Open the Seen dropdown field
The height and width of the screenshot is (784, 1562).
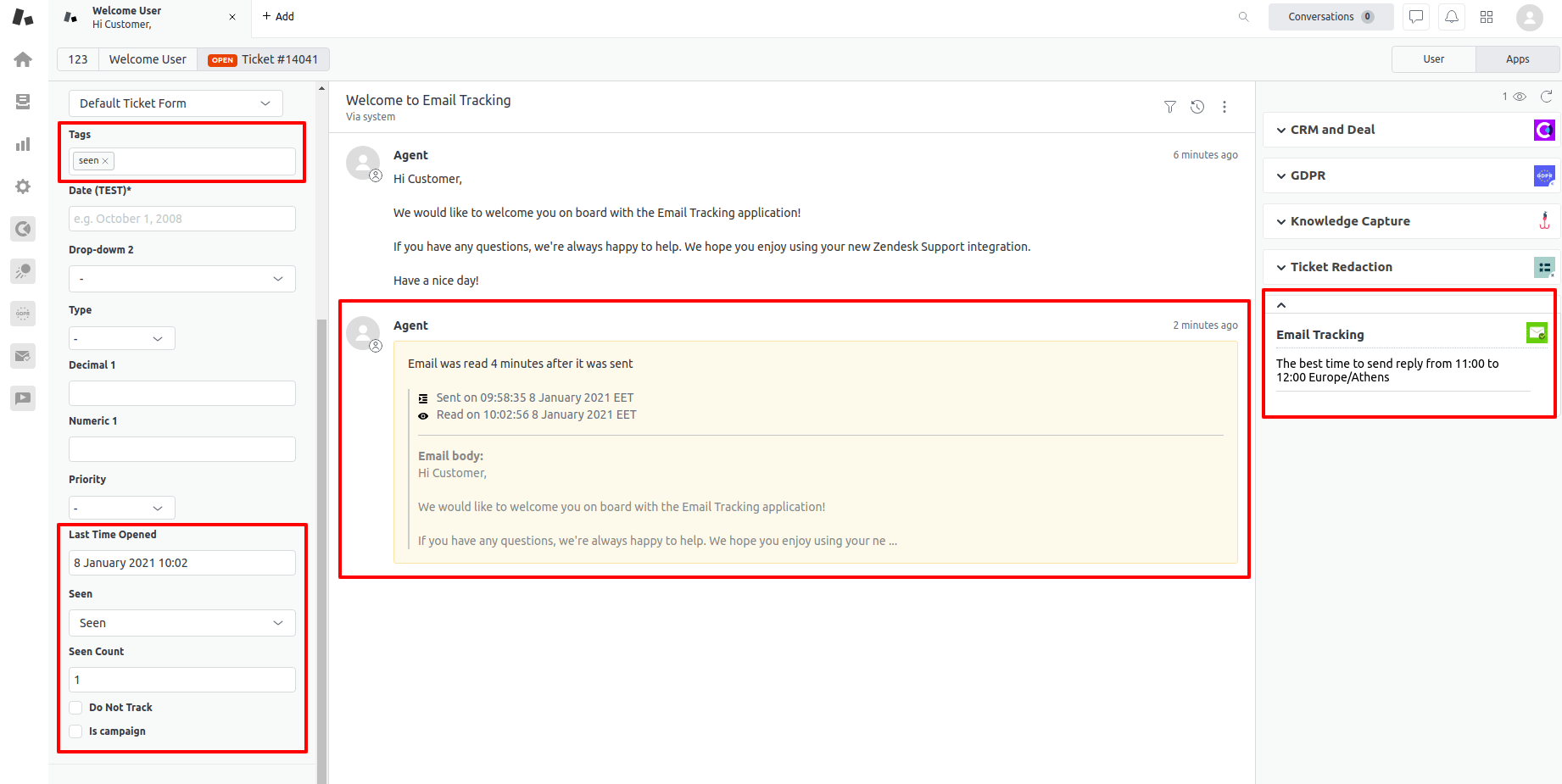[x=181, y=622]
